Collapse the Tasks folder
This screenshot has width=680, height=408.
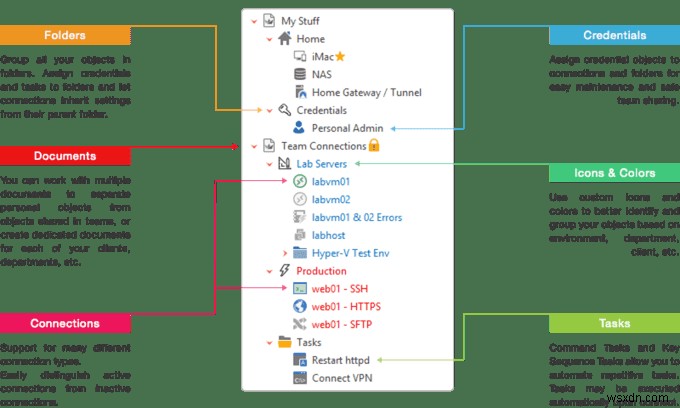tap(269, 343)
